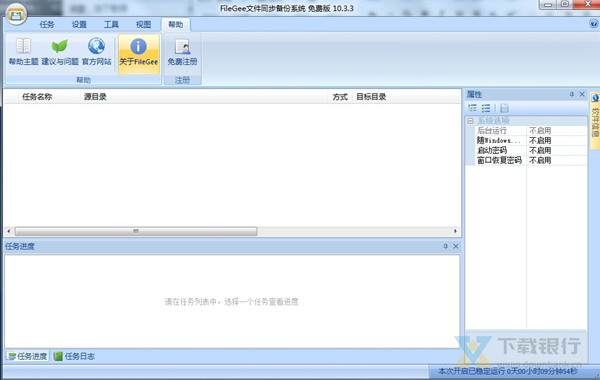Open the 设置 ribbon tab
Image resolution: width=600 pixels, height=380 pixels.
tap(79, 24)
